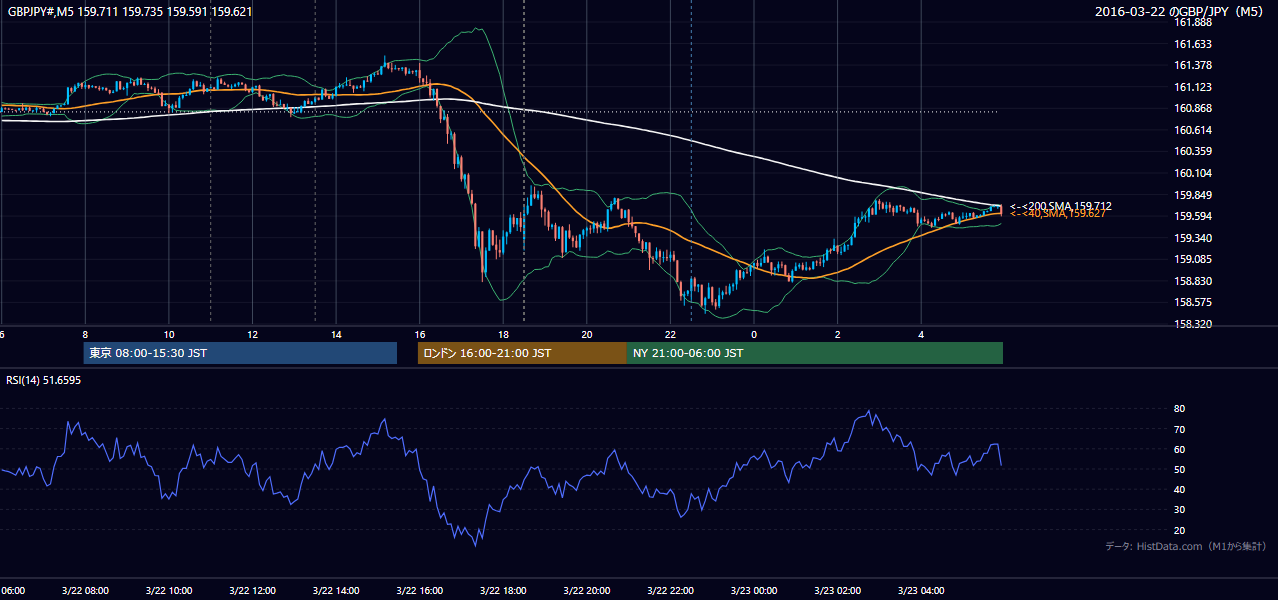Click RSI scale value 70
This screenshot has width=1278, height=600.
click(x=1179, y=429)
